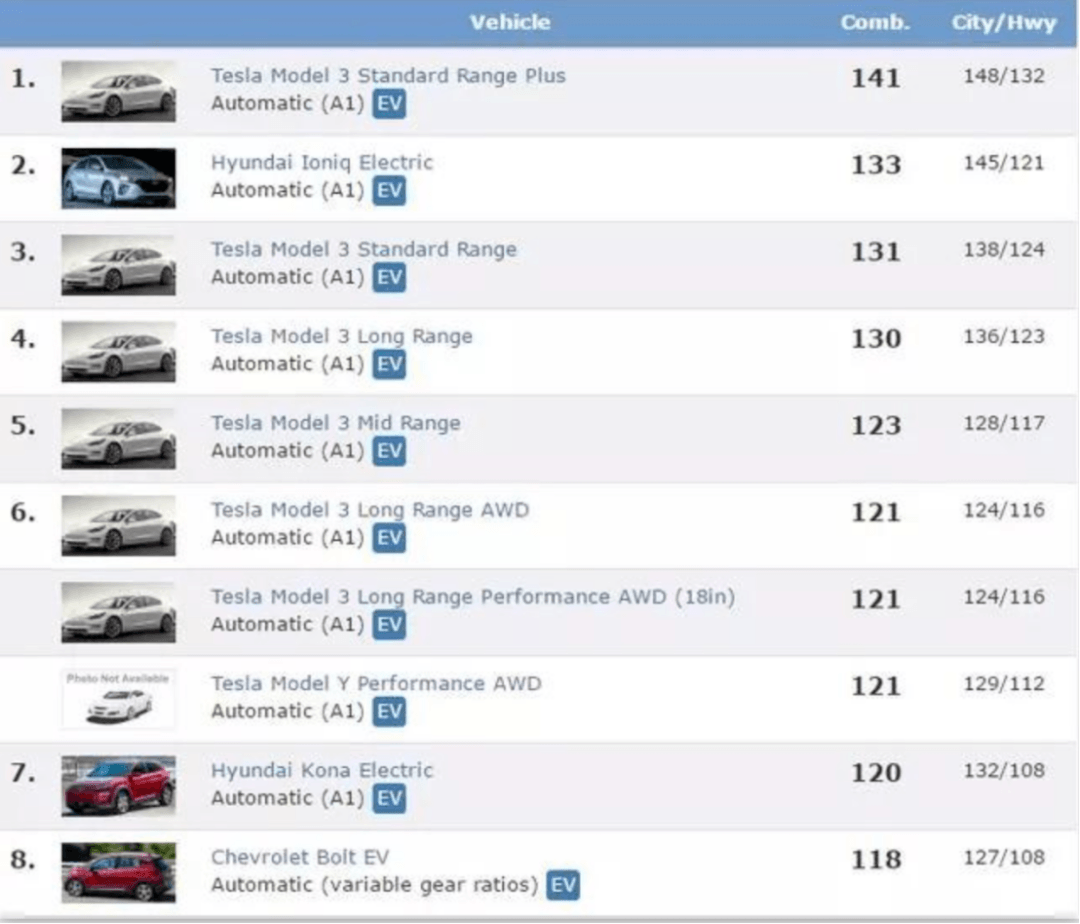Viewport: 1080px width, 924px height.
Task: Click the red Chevrolet Bolt EV photo
Action: [118, 872]
